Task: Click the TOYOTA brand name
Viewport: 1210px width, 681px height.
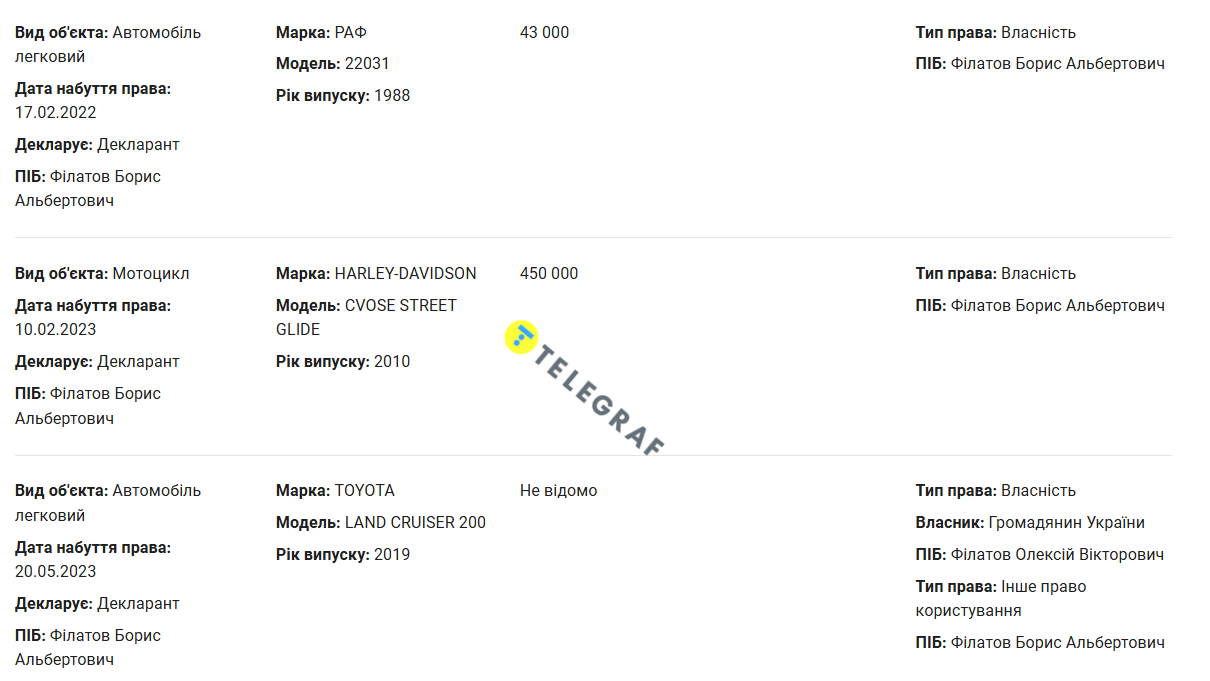Action: click(364, 491)
